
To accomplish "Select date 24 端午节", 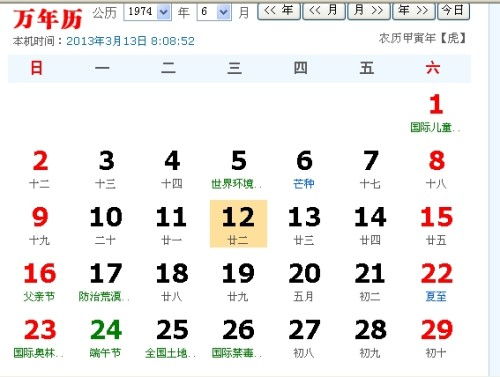I will [x=106, y=338].
